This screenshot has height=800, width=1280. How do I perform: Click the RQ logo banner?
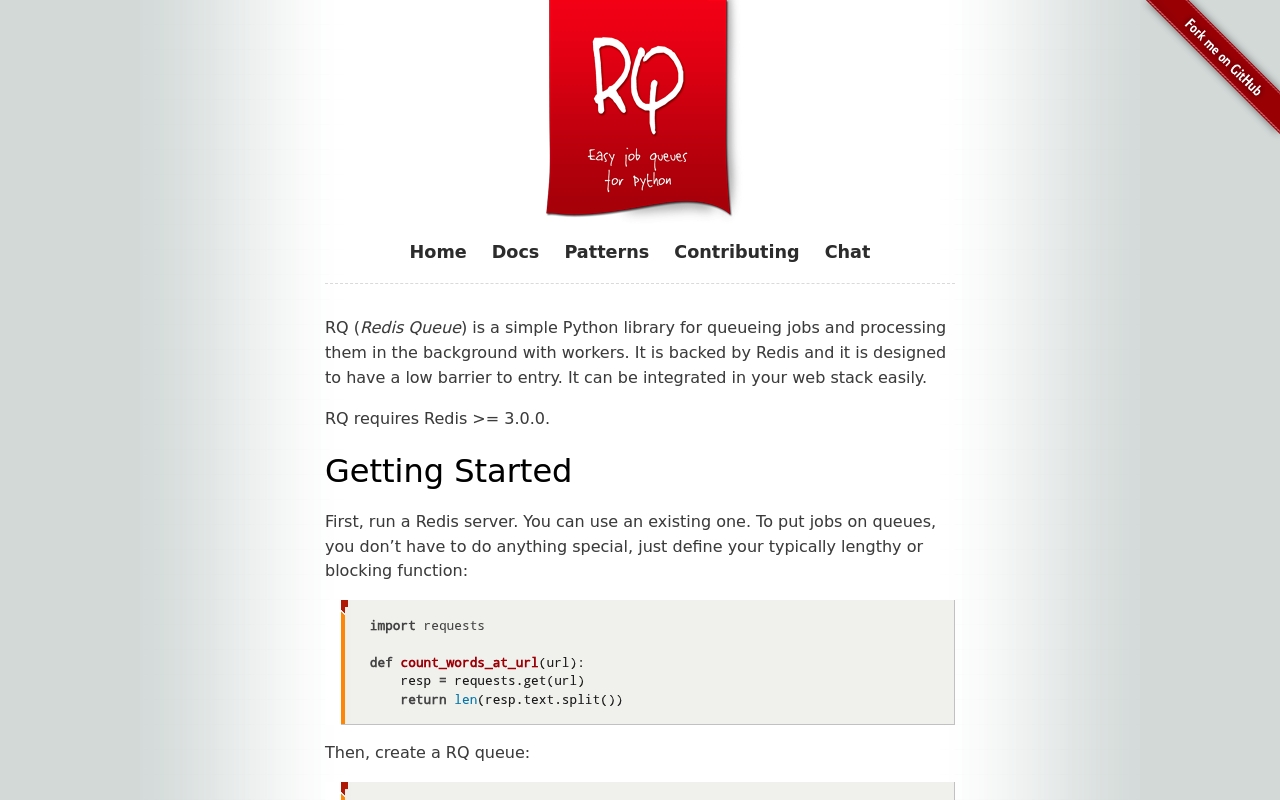(639, 108)
